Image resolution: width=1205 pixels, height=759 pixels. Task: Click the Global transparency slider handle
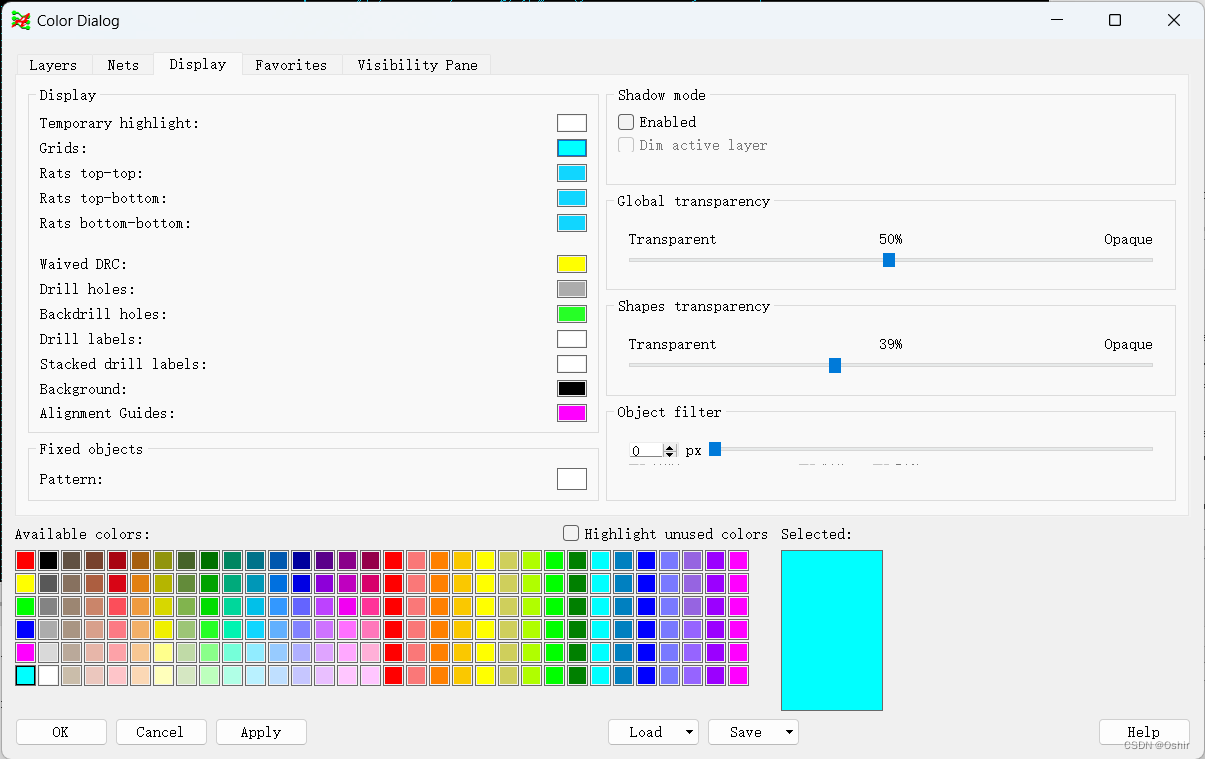click(888, 260)
